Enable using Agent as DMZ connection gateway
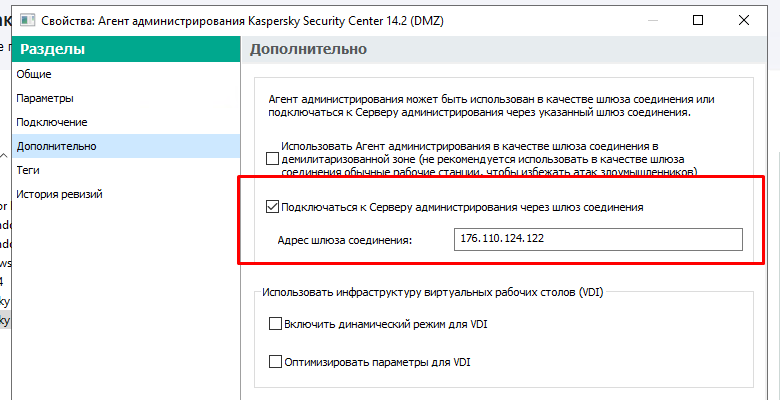This screenshot has width=780, height=400. click(273, 158)
